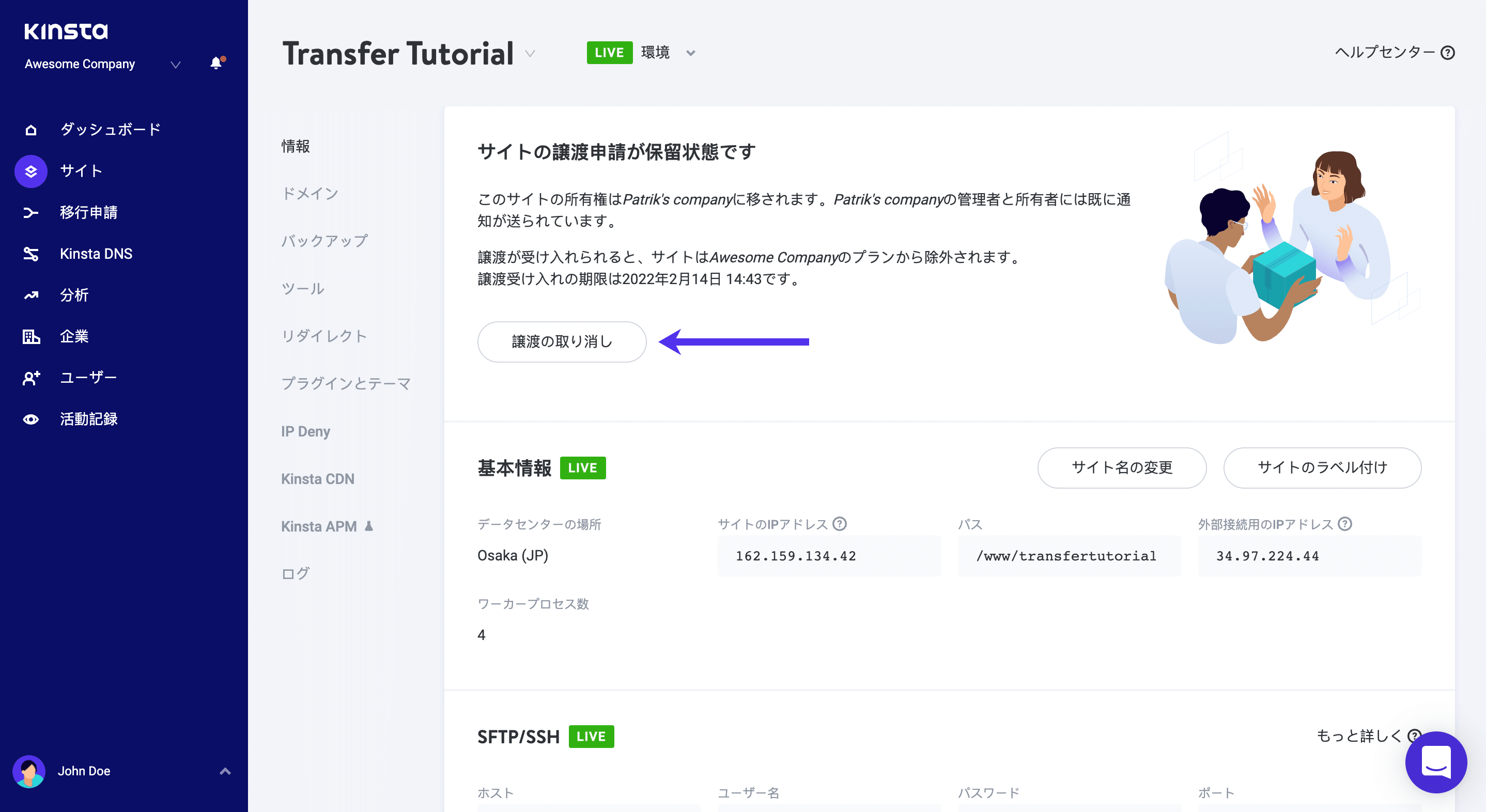Screen dimensions: 1486x812
Task: Open the 環境 environment dropdown arrow
Action: (x=690, y=53)
